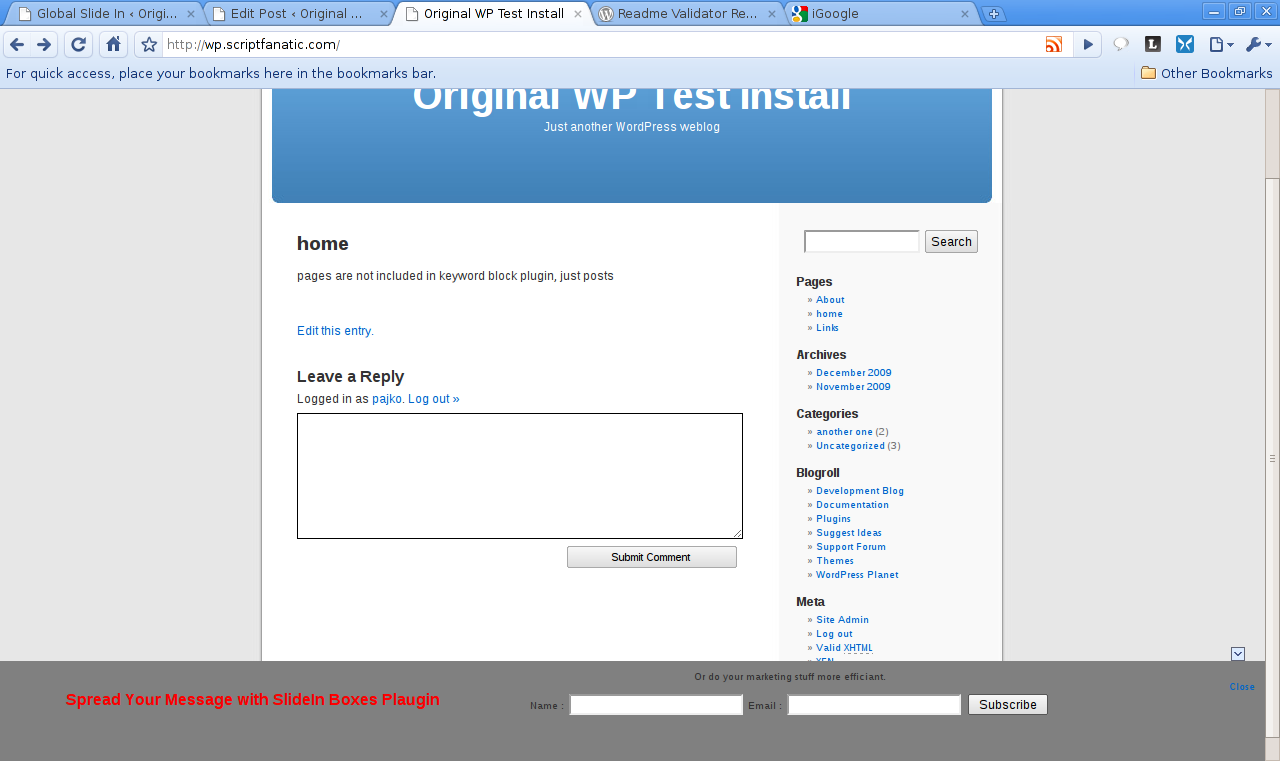The image size is (1280, 761).
Task: View the December 2009 archive
Action: [x=854, y=373]
